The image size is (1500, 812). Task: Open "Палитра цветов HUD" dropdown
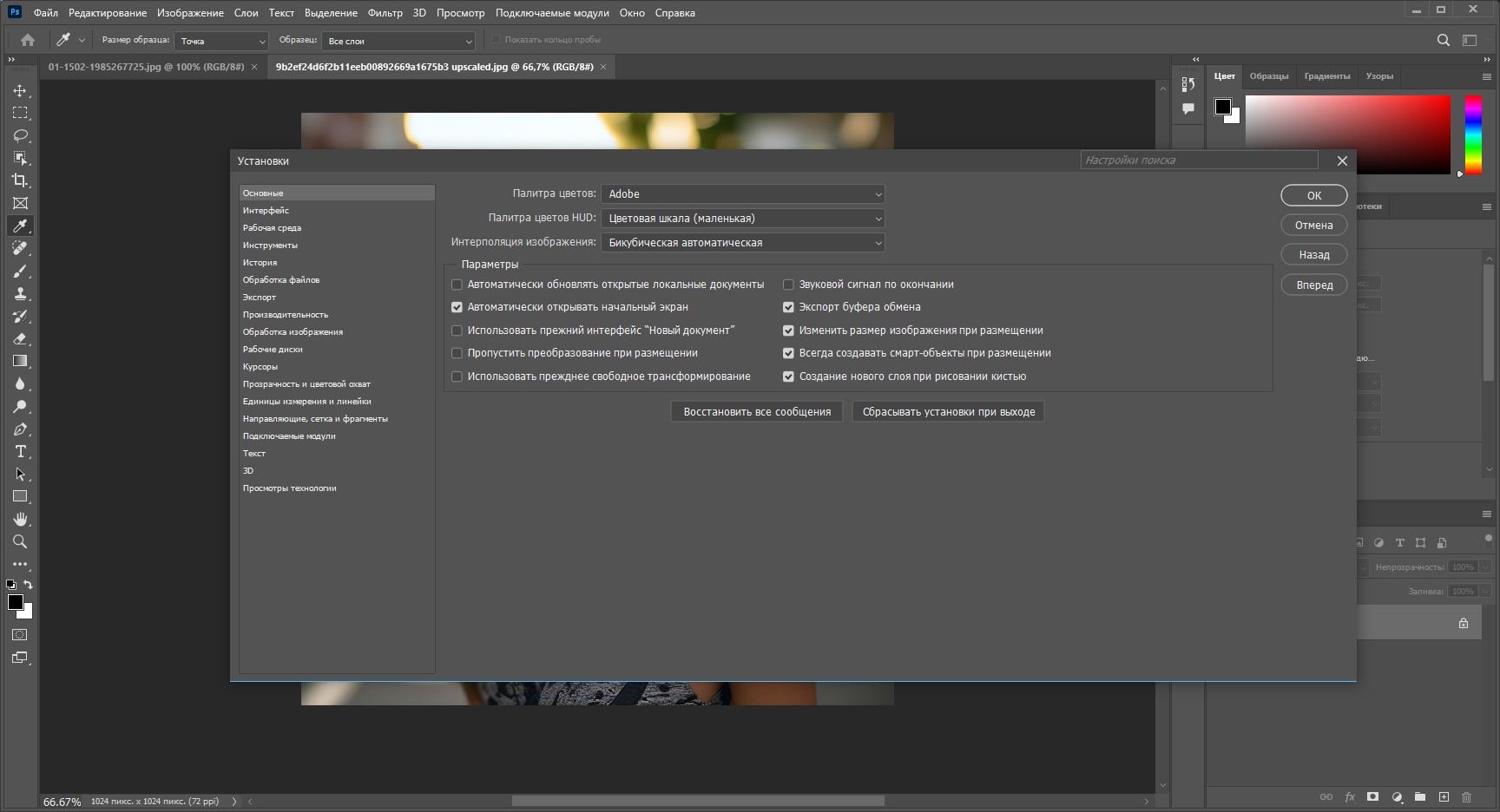(743, 219)
